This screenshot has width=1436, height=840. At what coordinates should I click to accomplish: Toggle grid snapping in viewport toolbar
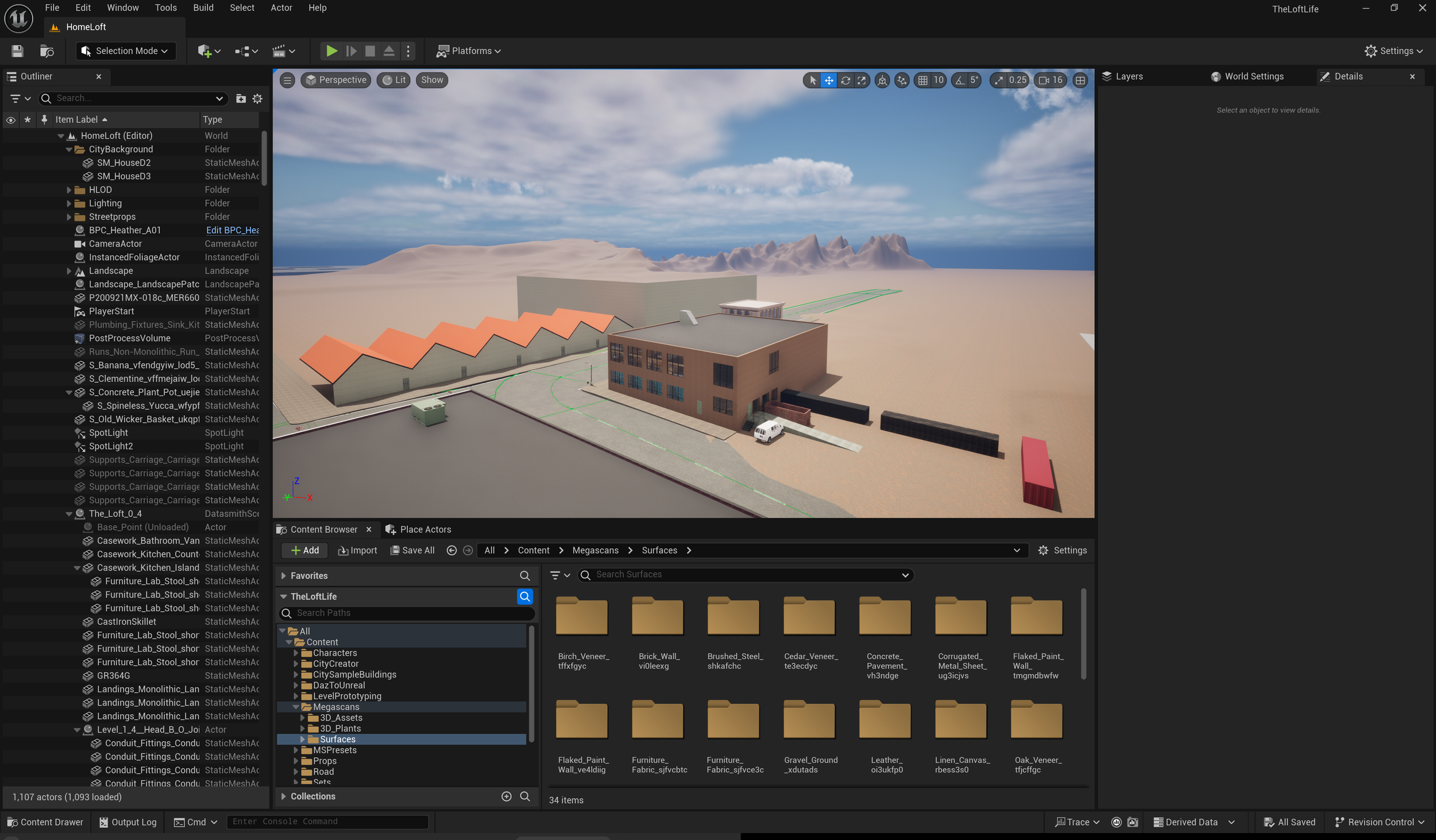tap(922, 80)
